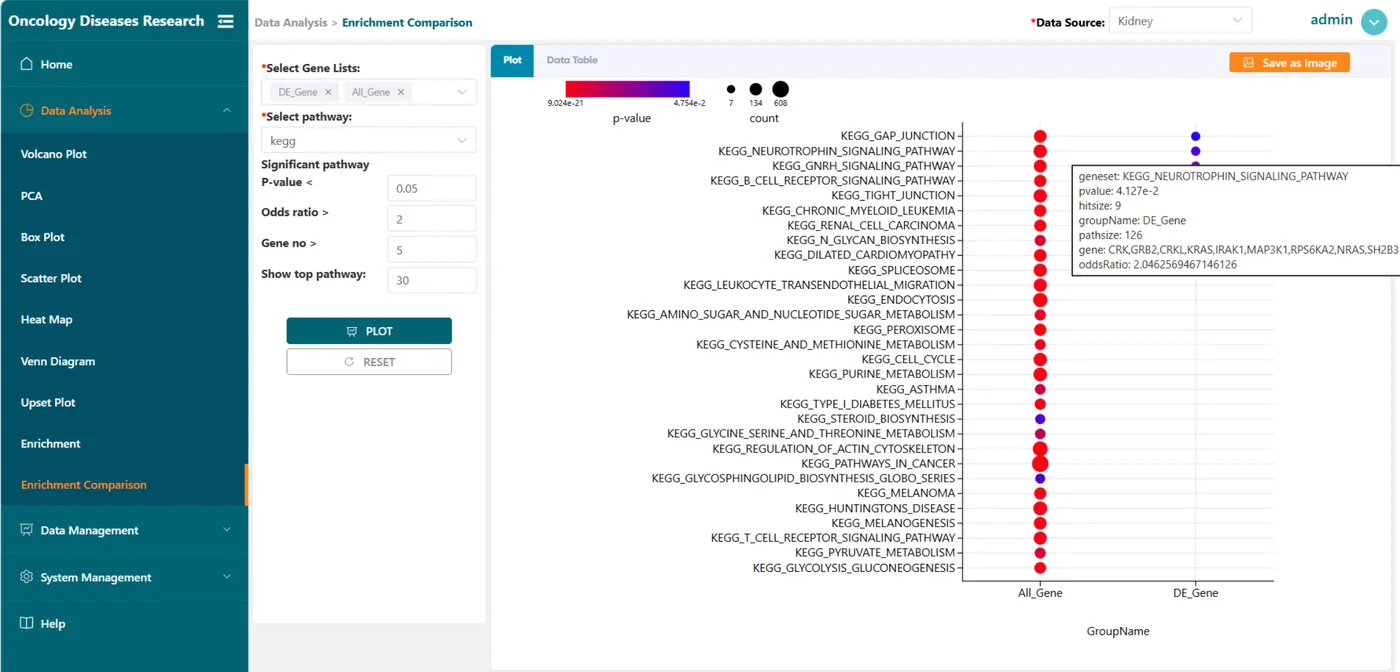Screen dimensions: 1400x672
Task: Remove the DE_Gene tag
Action: coord(328,92)
